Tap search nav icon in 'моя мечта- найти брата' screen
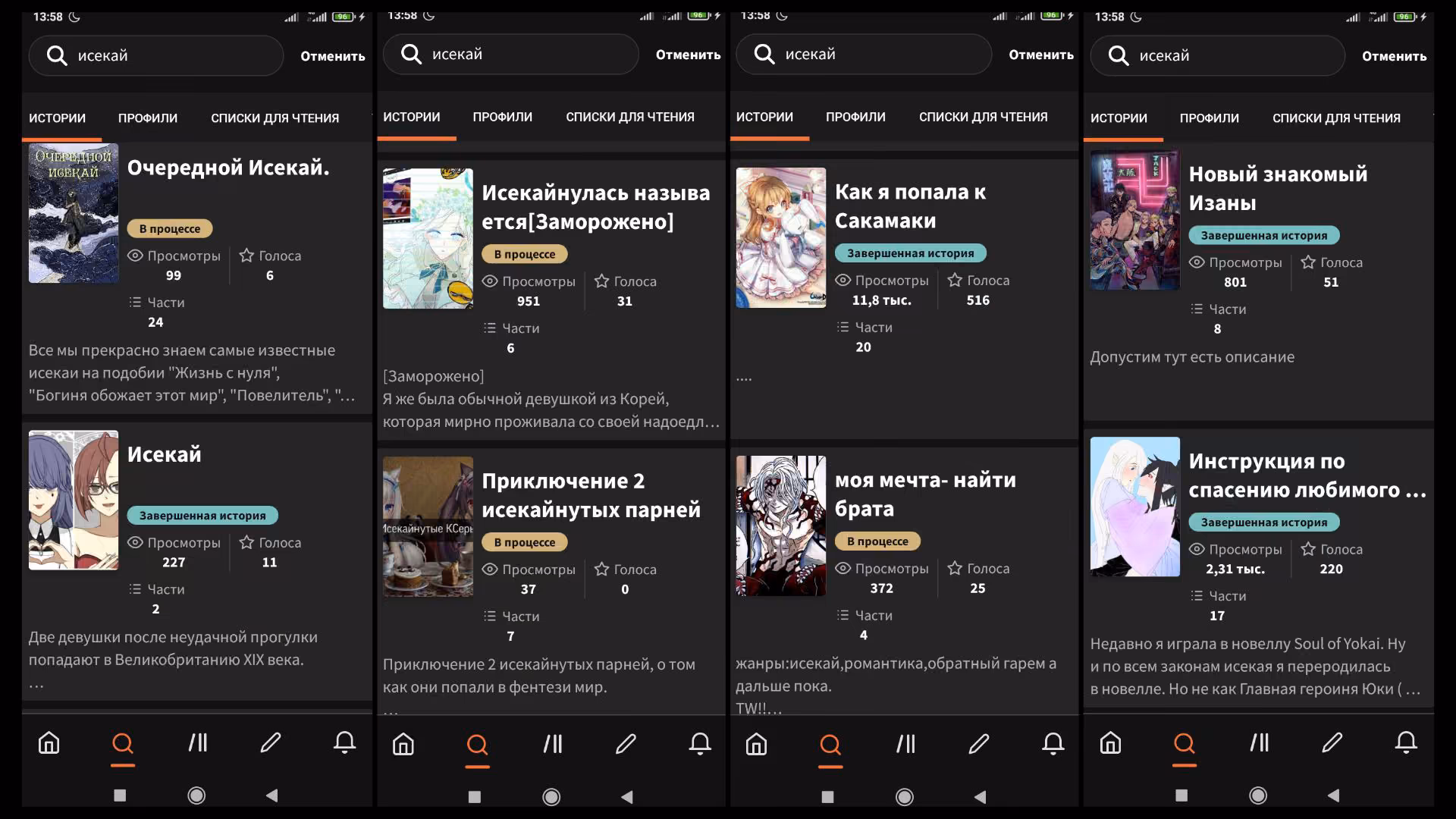 830,744
